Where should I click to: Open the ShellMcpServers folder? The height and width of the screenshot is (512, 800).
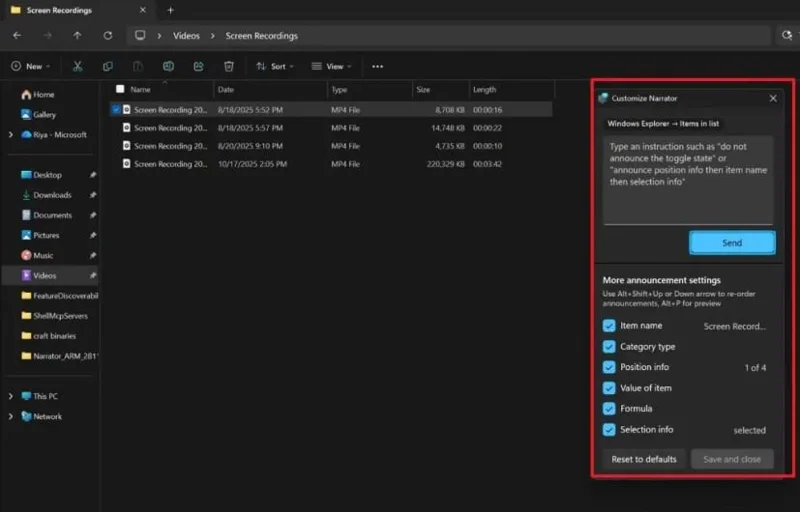[55, 316]
